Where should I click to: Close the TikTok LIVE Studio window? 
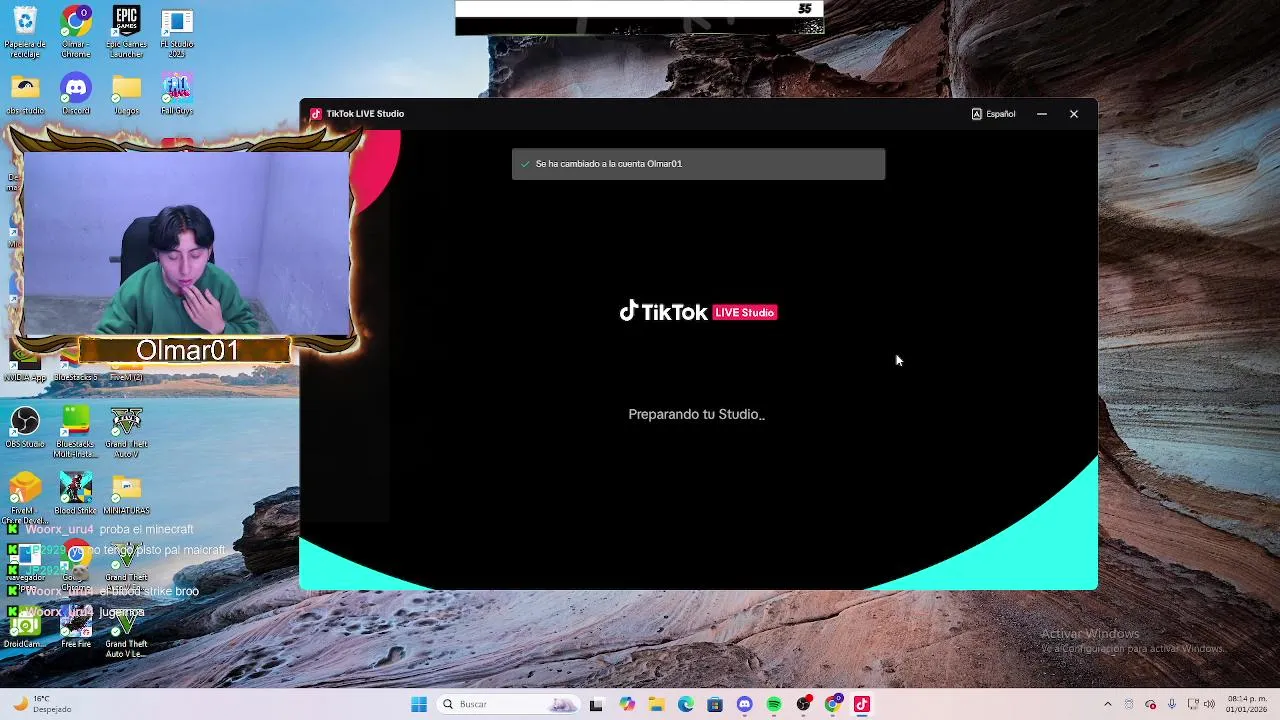click(x=1074, y=114)
